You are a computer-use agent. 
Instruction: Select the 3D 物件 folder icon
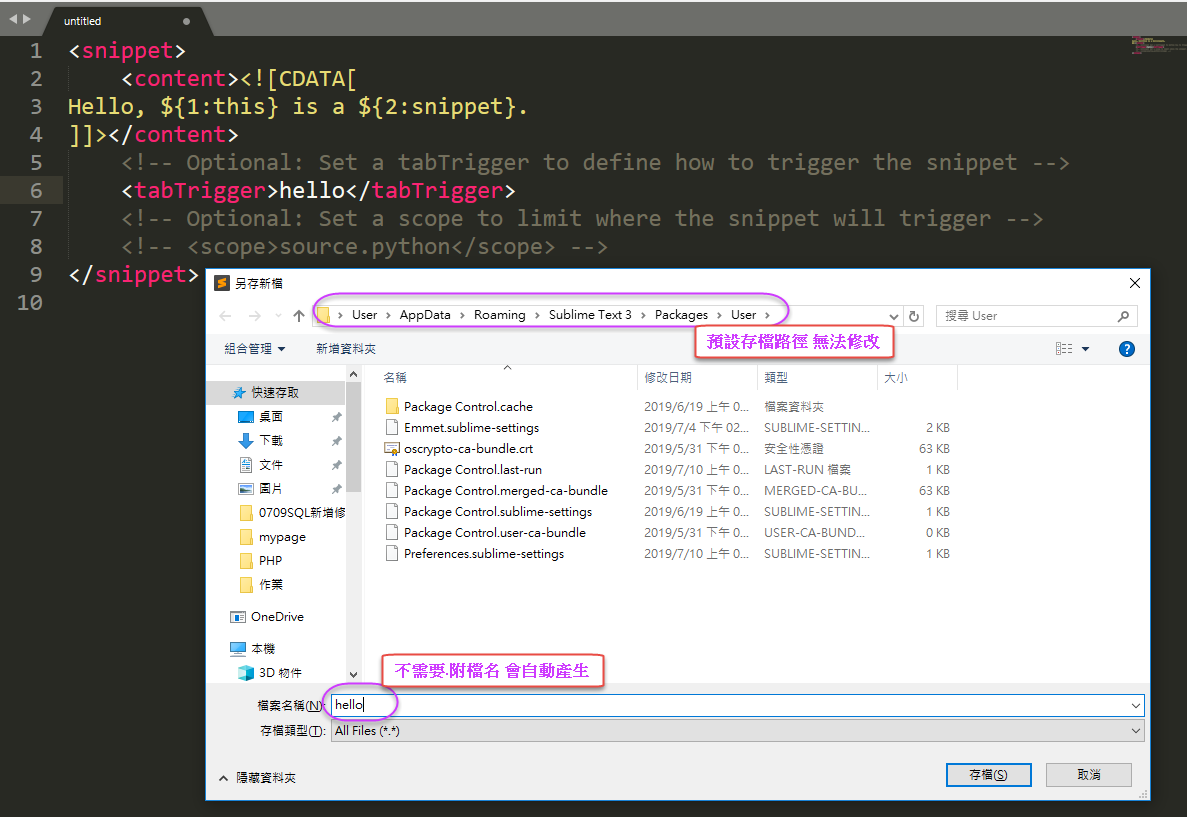point(245,673)
